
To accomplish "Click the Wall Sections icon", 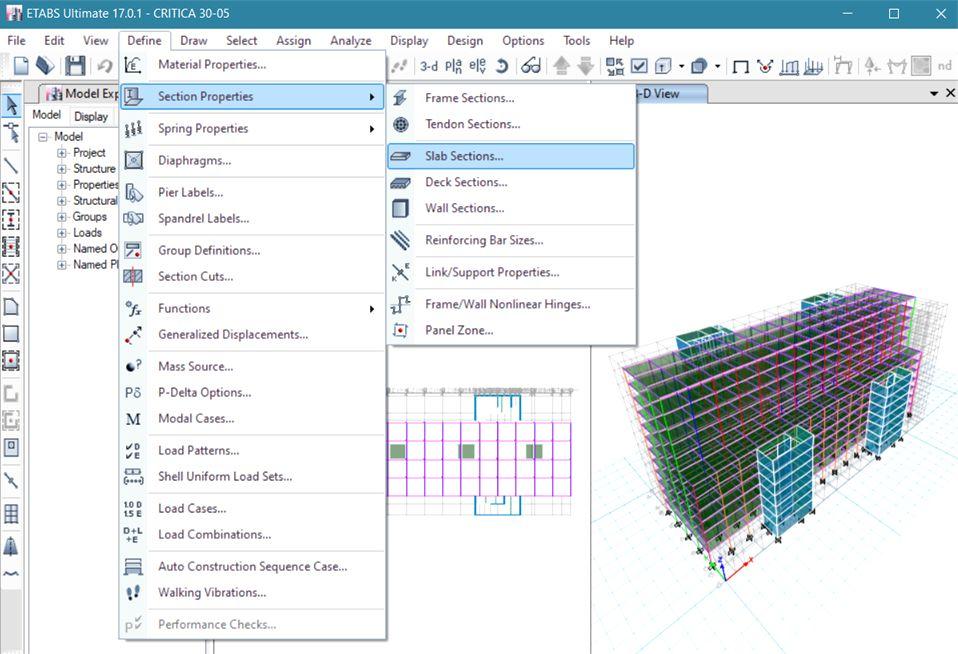I will pyautogui.click(x=400, y=208).
